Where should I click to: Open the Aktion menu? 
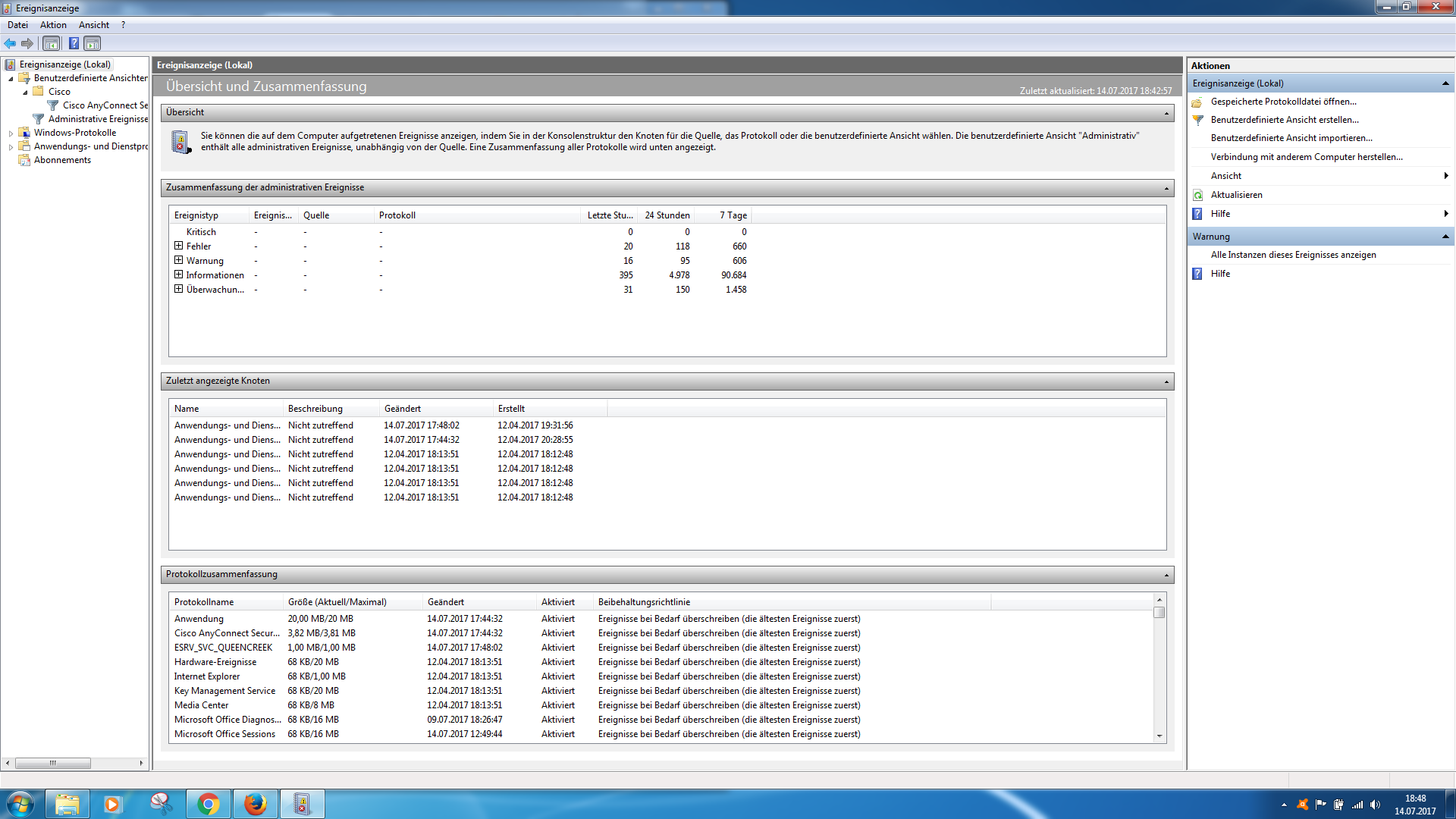tap(53, 25)
